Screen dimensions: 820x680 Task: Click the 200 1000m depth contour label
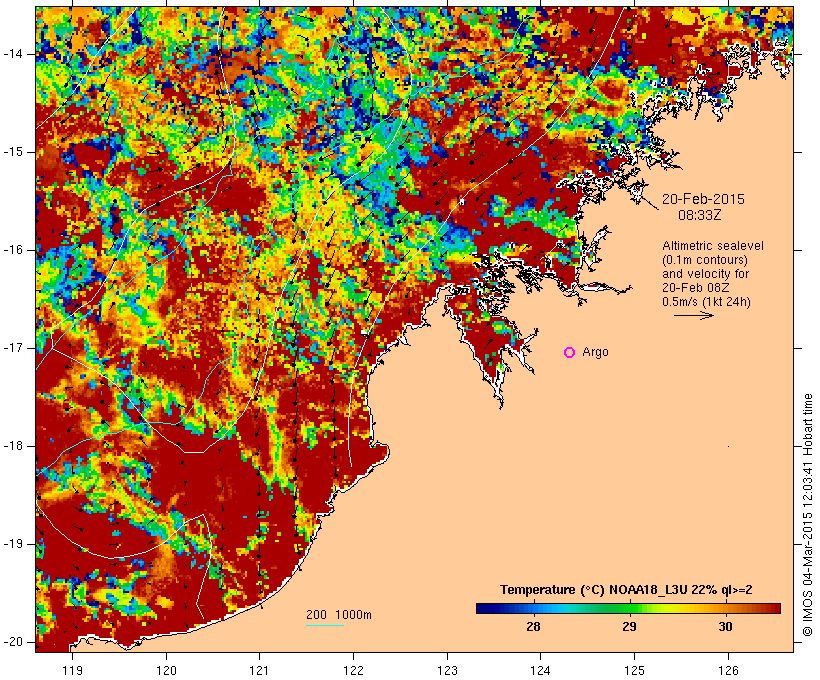pyautogui.click(x=339, y=615)
